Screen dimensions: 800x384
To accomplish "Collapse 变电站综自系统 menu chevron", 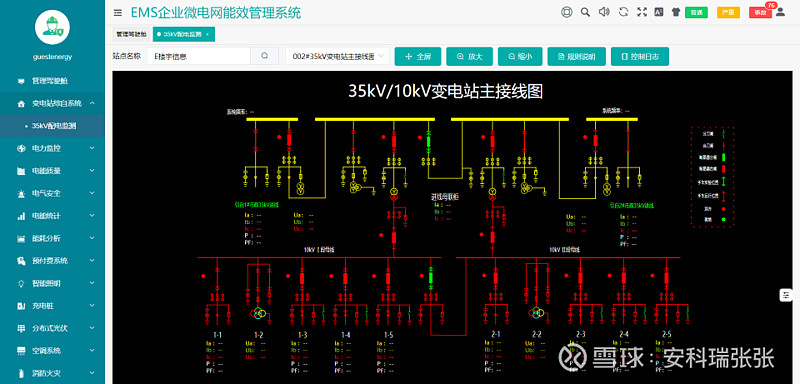I will tap(92, 104).
